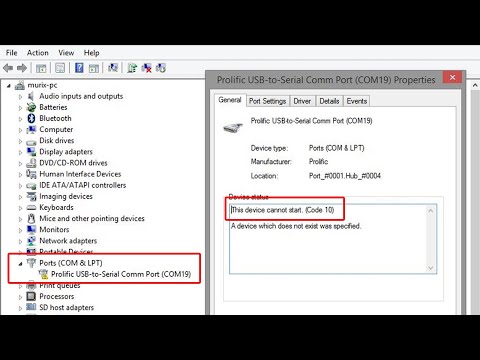480x360 pixels.
Task: Click the Display adapters icon
Action: click(31, 152)
